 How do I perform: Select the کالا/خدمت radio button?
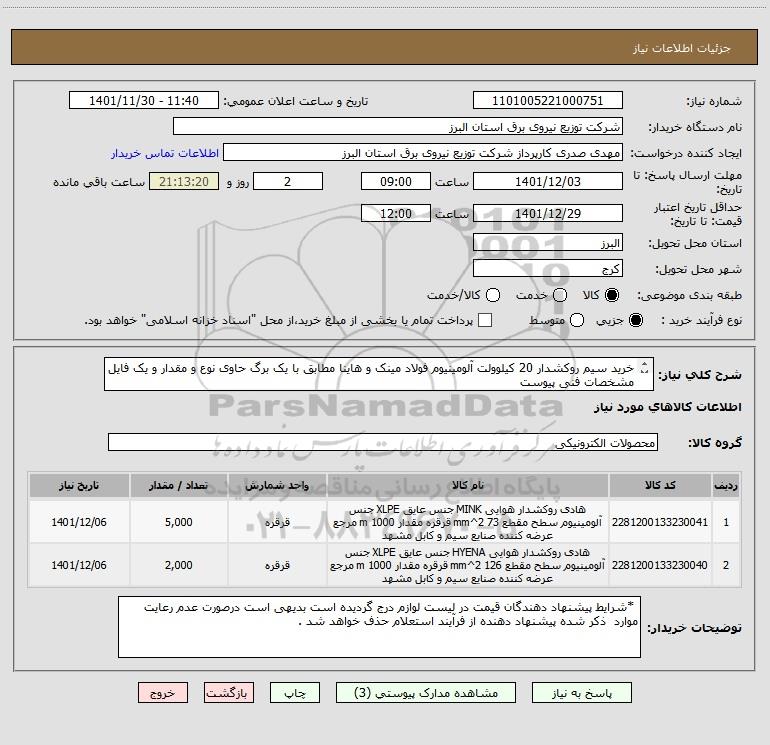coord(493,295)
